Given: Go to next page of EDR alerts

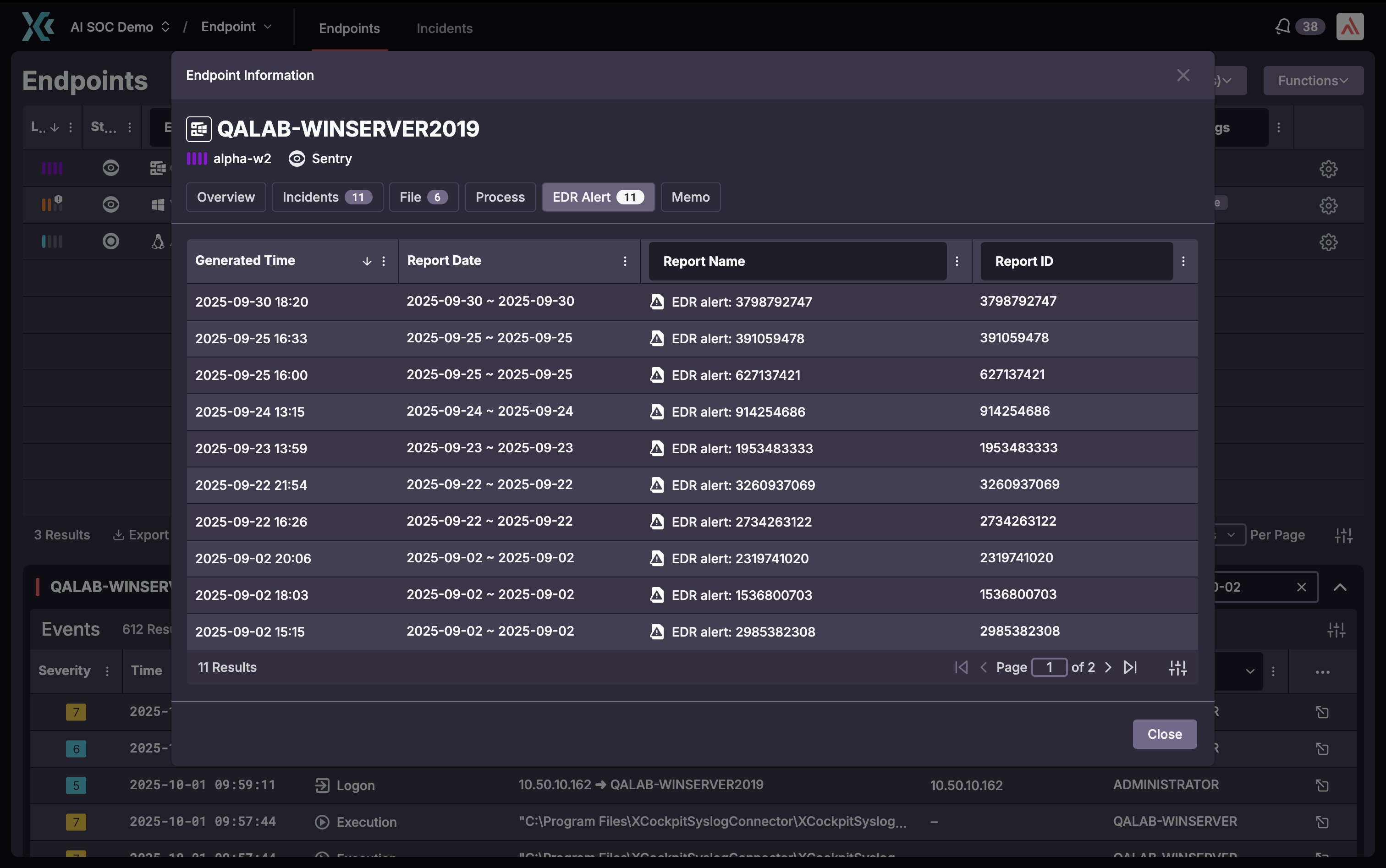Looking at the screenshot, I should point(1108,667).
